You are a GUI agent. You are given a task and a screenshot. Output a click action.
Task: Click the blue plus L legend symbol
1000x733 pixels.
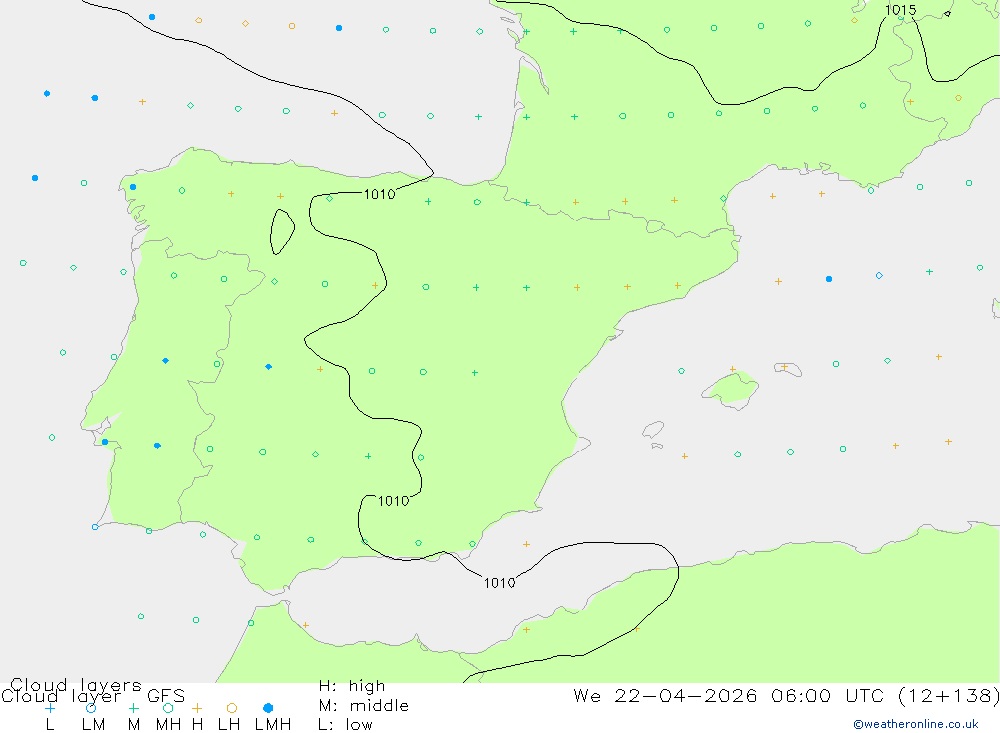50,708
